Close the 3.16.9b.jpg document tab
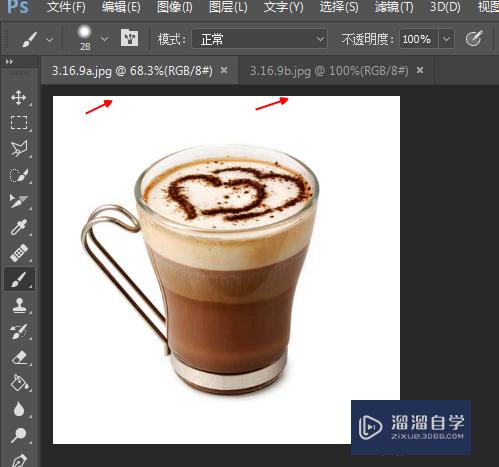Image resolution: width=499 pixels, height=467 pixels. click(x=420, y=70)
